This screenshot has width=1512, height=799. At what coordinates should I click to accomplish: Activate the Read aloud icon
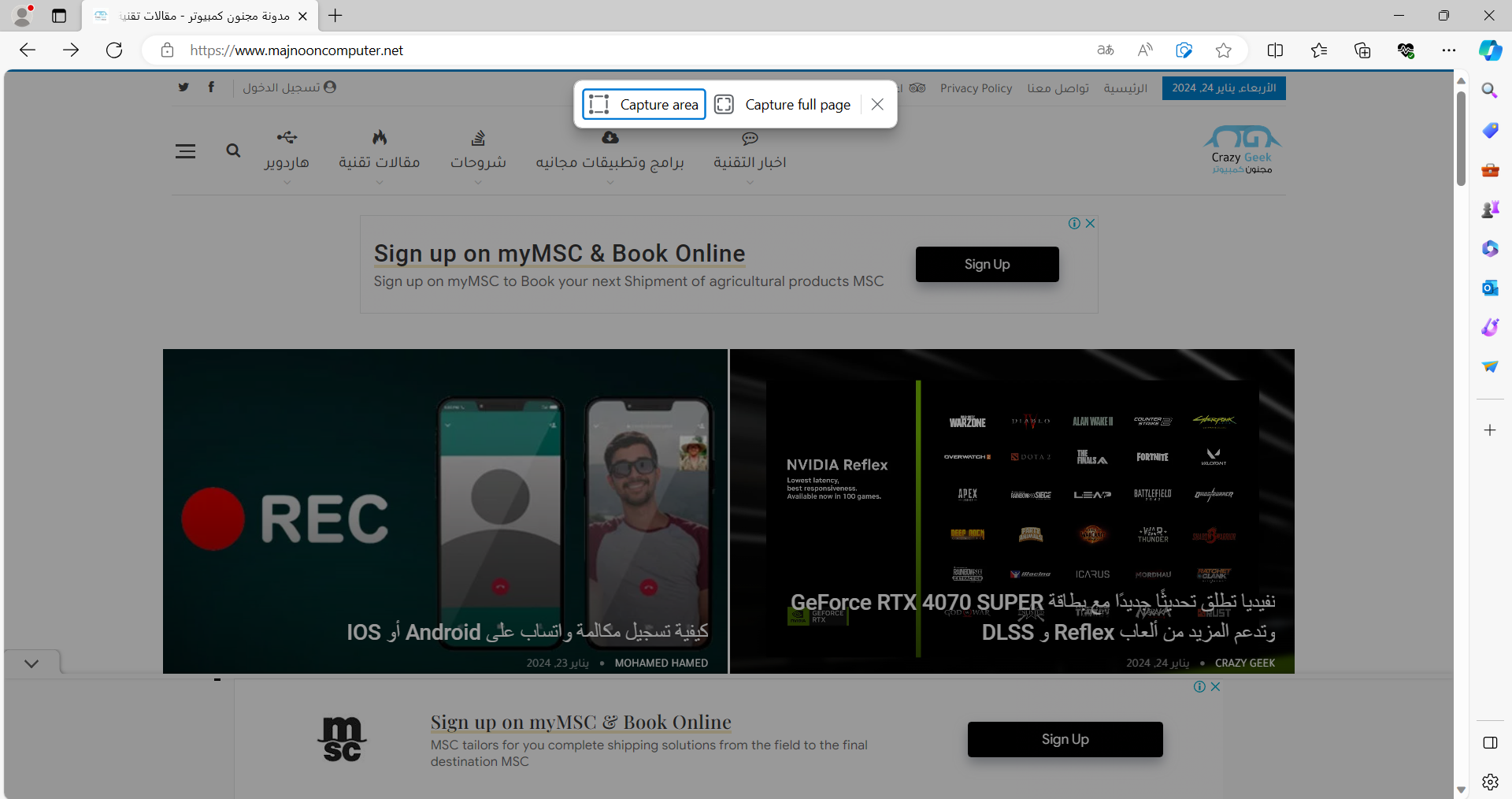tap(1145, 50)
